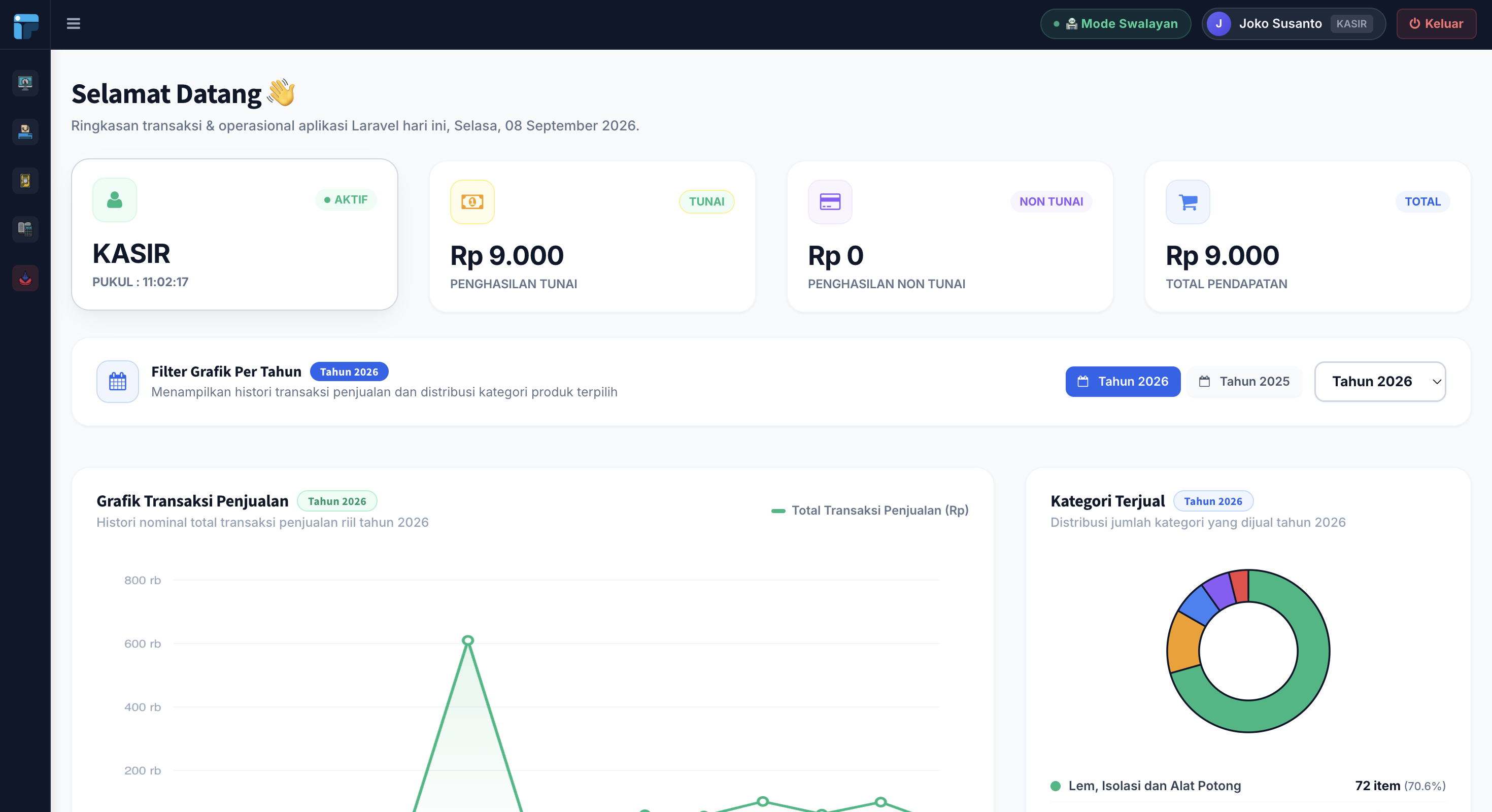Click the cash money icon in Tunai card
Screen dimensions: 1492x812
(472, 201)
